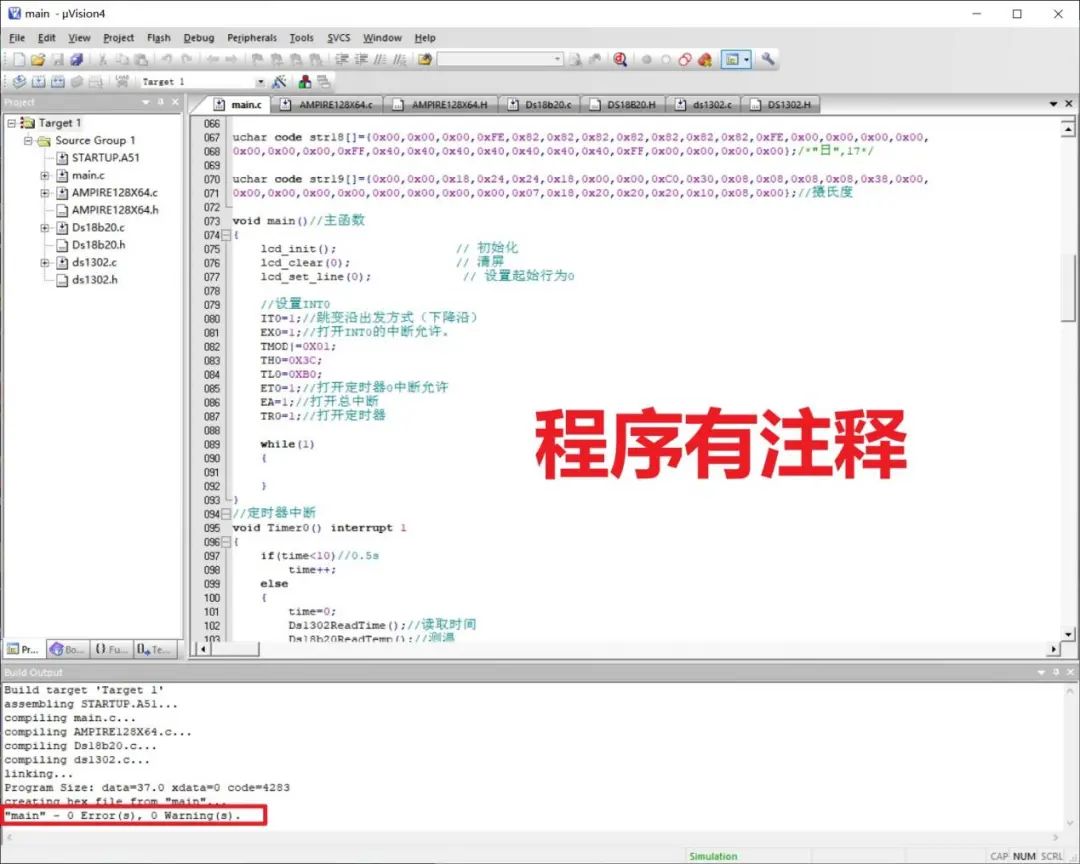This screenshot has width=1080, height=864.
Task: Click the Build target icon
Action: point(39,82)
